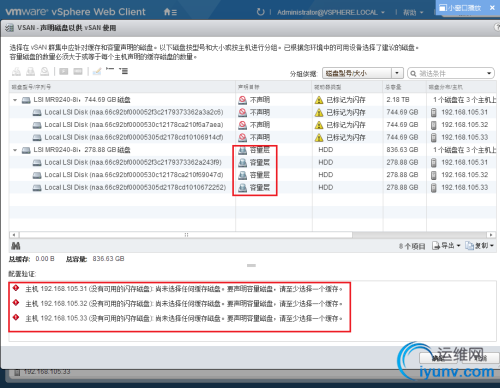Viewport: 500px width, 388px height.
Task: Click disk group icon for 744.69 GB group
Action: (x=26, y=100)
